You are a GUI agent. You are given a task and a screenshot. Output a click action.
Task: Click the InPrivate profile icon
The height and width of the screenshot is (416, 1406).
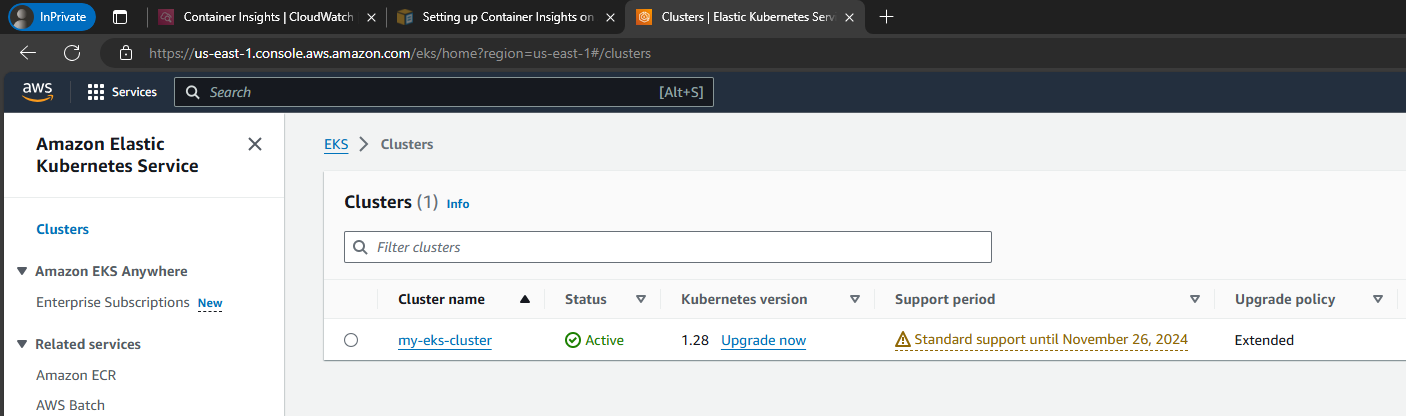pos(22,17)
